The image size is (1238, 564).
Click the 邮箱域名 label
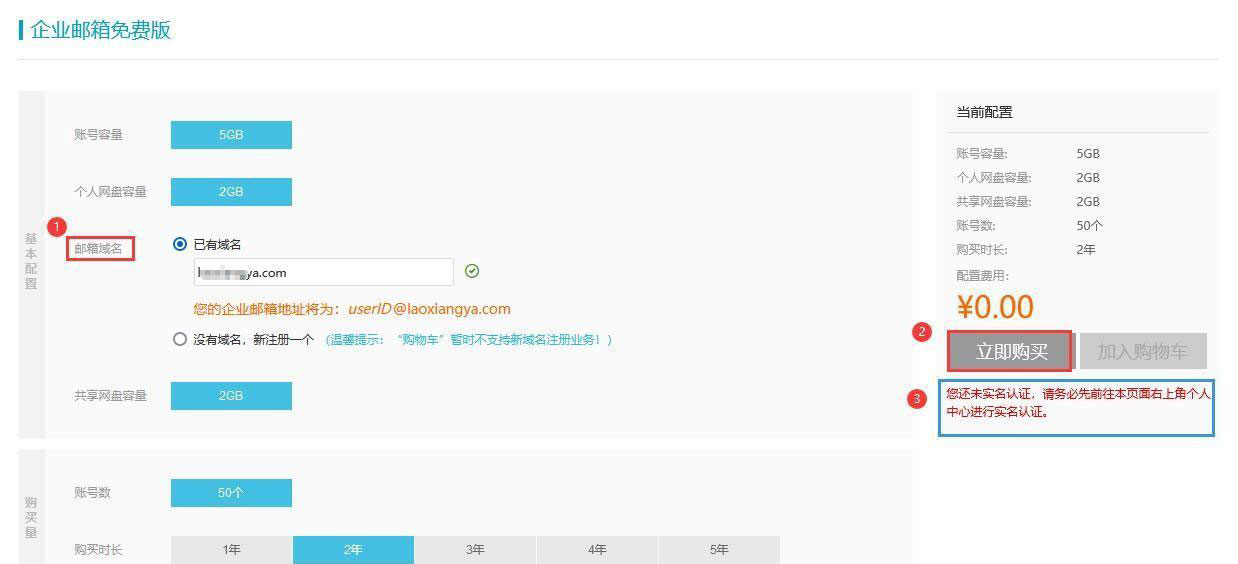click(x=99, y=248)
